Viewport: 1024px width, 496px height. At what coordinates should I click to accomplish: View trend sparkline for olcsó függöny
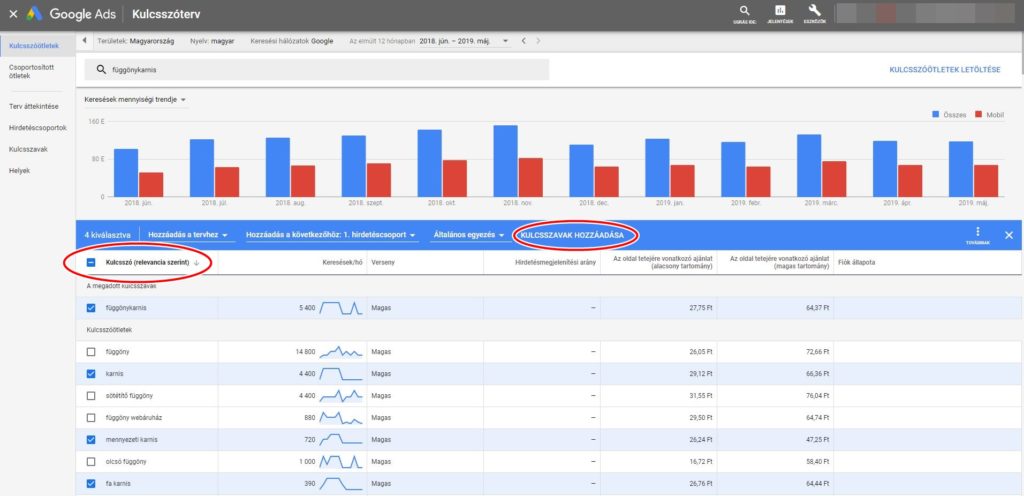pos(340,461)
